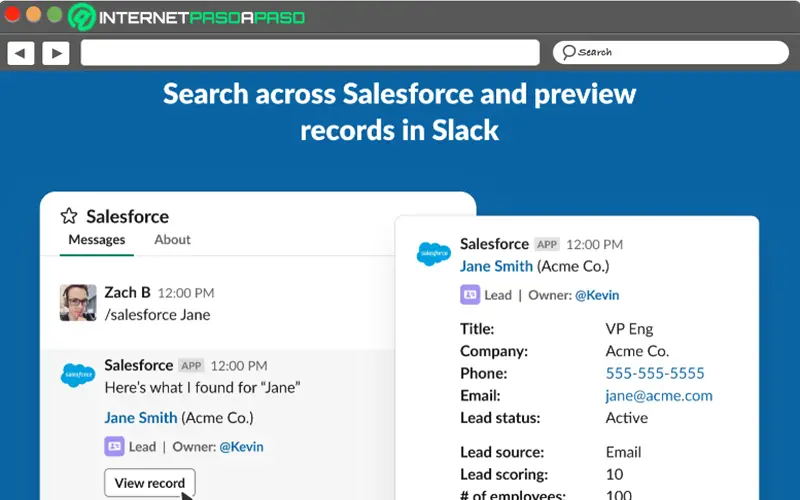The height and width of the screenshot is (500, 800).
Task: Click the purple Lead icon in record preview
Action: tap(469, 295)
